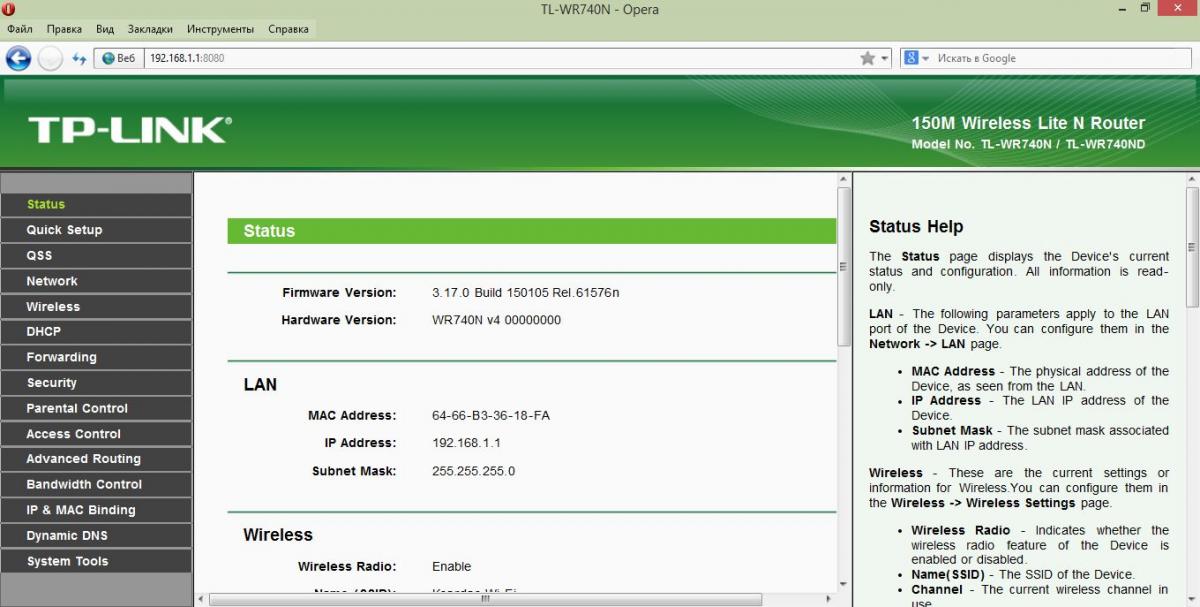Click the address field showing 192.168.1.1
This screenshot has width=1200, height=607.
coord(500,58)
